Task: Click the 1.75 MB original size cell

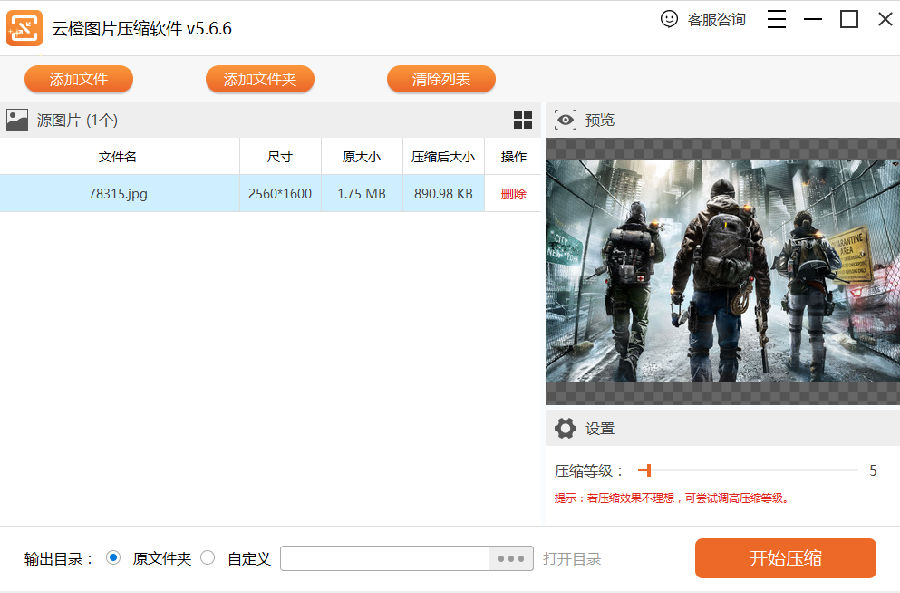Action: click(x=362, y=193)
